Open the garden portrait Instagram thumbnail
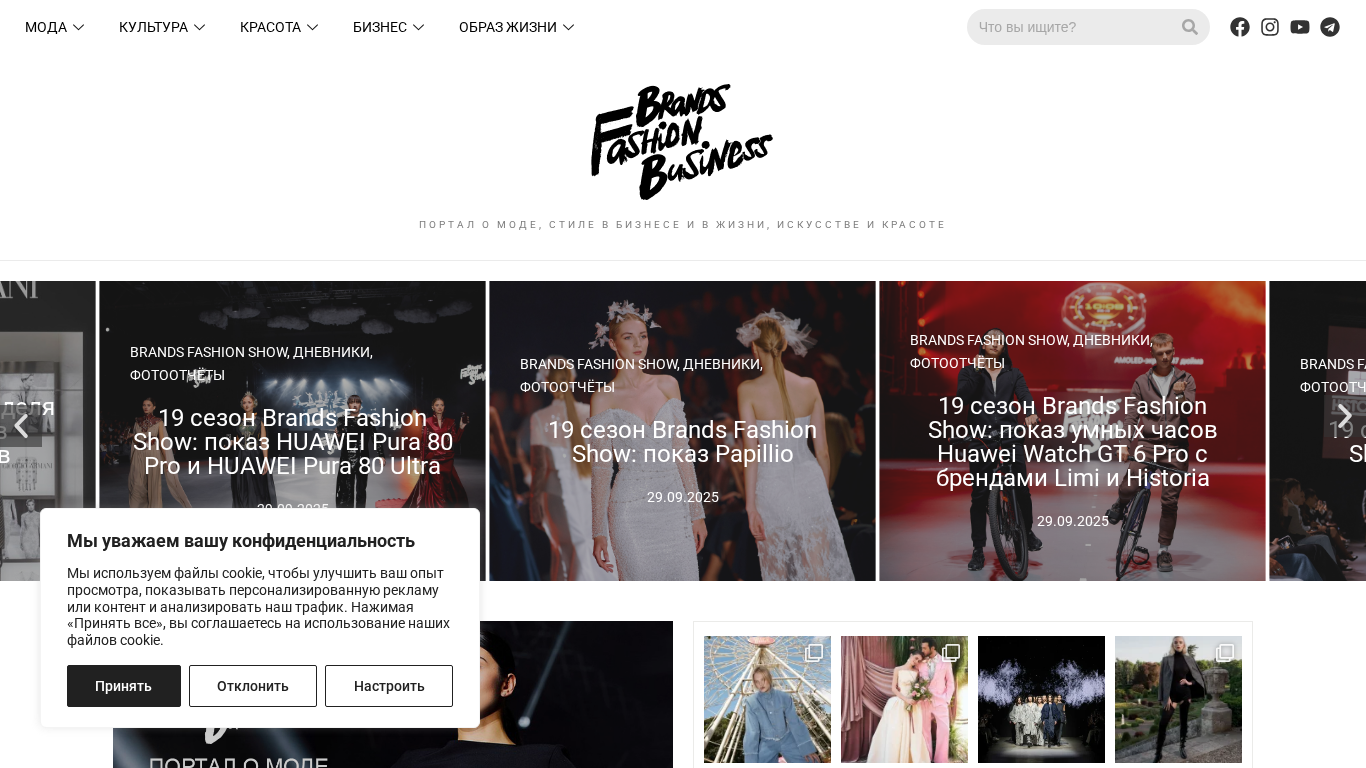Image resolution: width=1366 pixels, height=768 pixels. pyautogui.click(x=1178, y=699)
